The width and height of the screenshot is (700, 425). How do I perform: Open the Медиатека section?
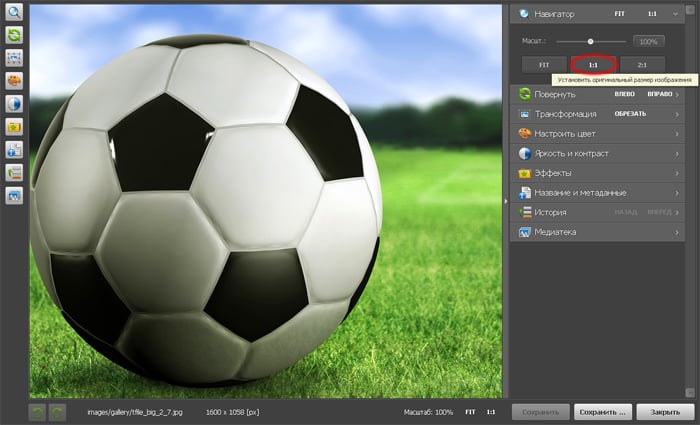(597, 231)
